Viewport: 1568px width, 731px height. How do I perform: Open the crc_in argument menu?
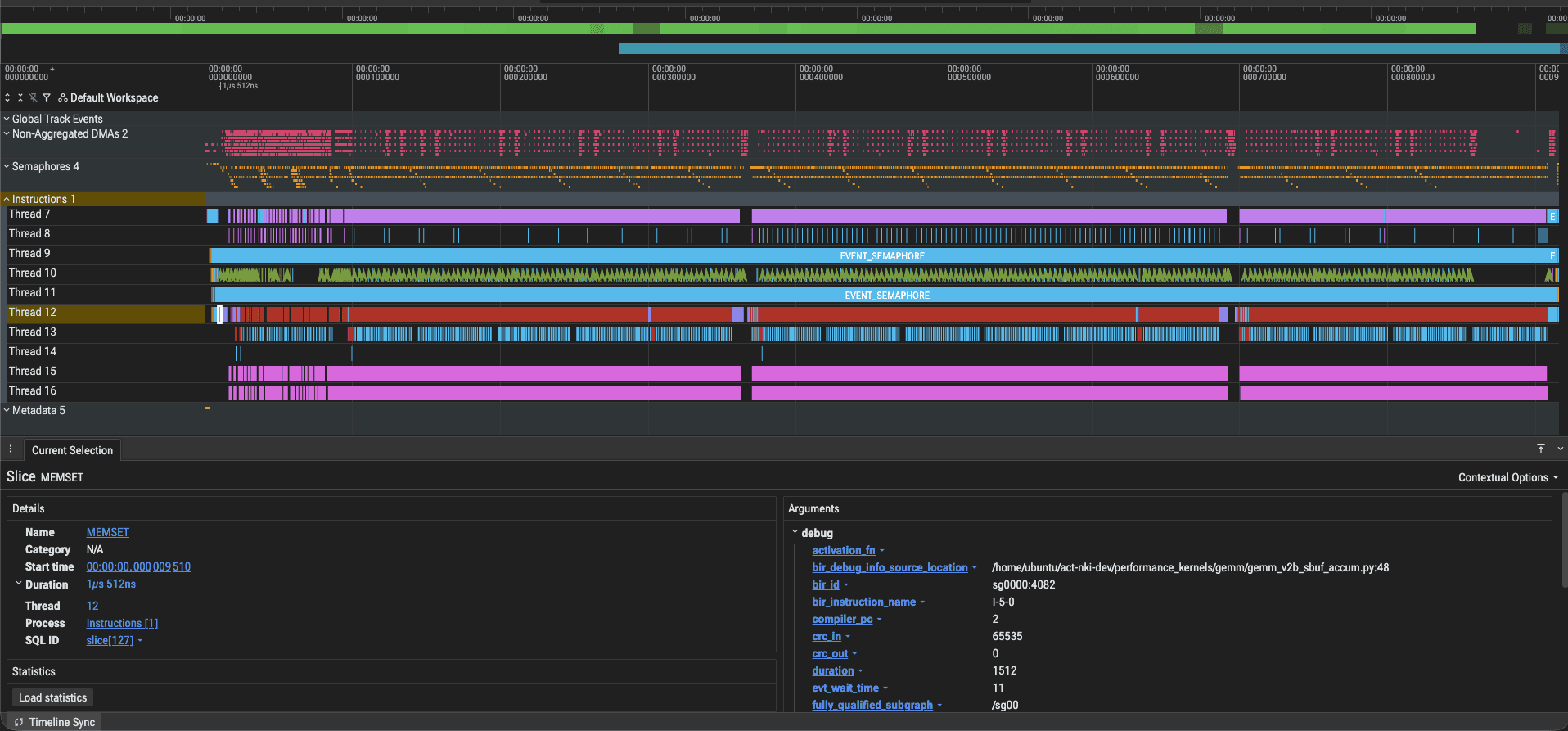pos(831,636)
